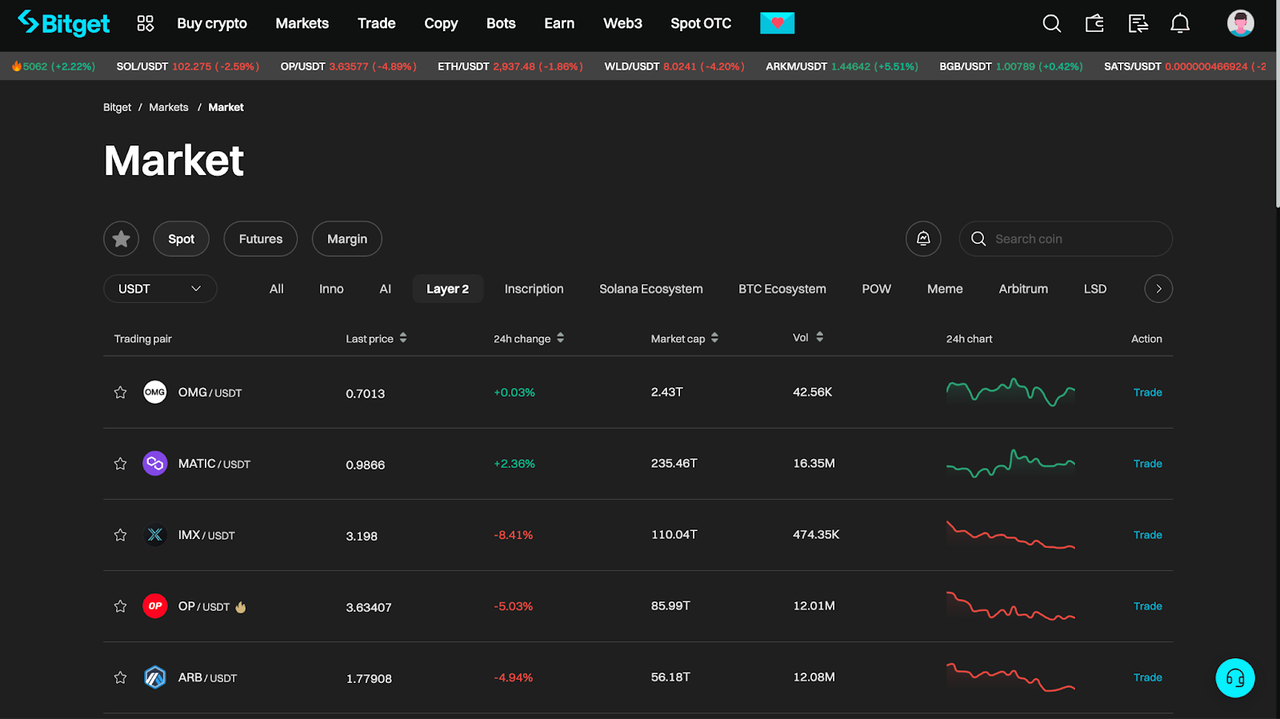The height and width of the screenshot is (719, 1280).
Task: Open Copy menu in top navigation
Action: 441,23
